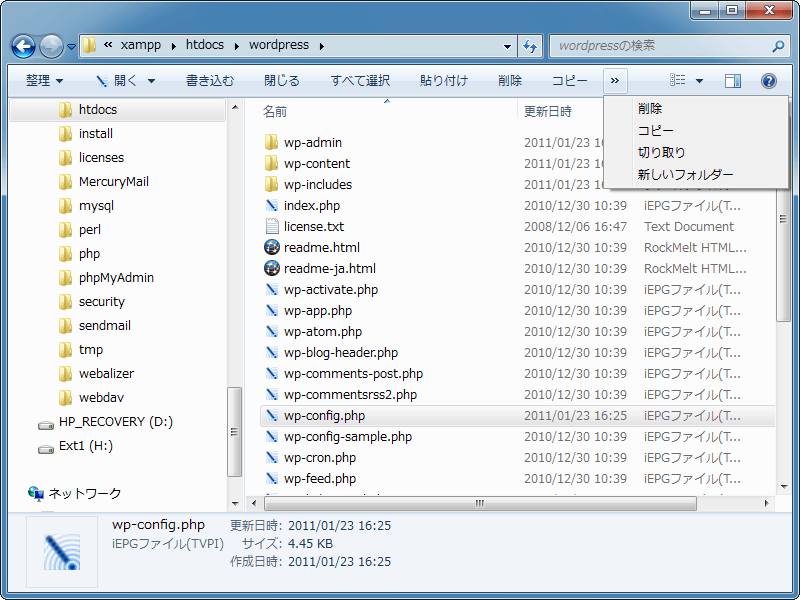This screenshot has height=600, width=800.
Task: Click the file list right scroll arrow
Action: click(766, 504)
